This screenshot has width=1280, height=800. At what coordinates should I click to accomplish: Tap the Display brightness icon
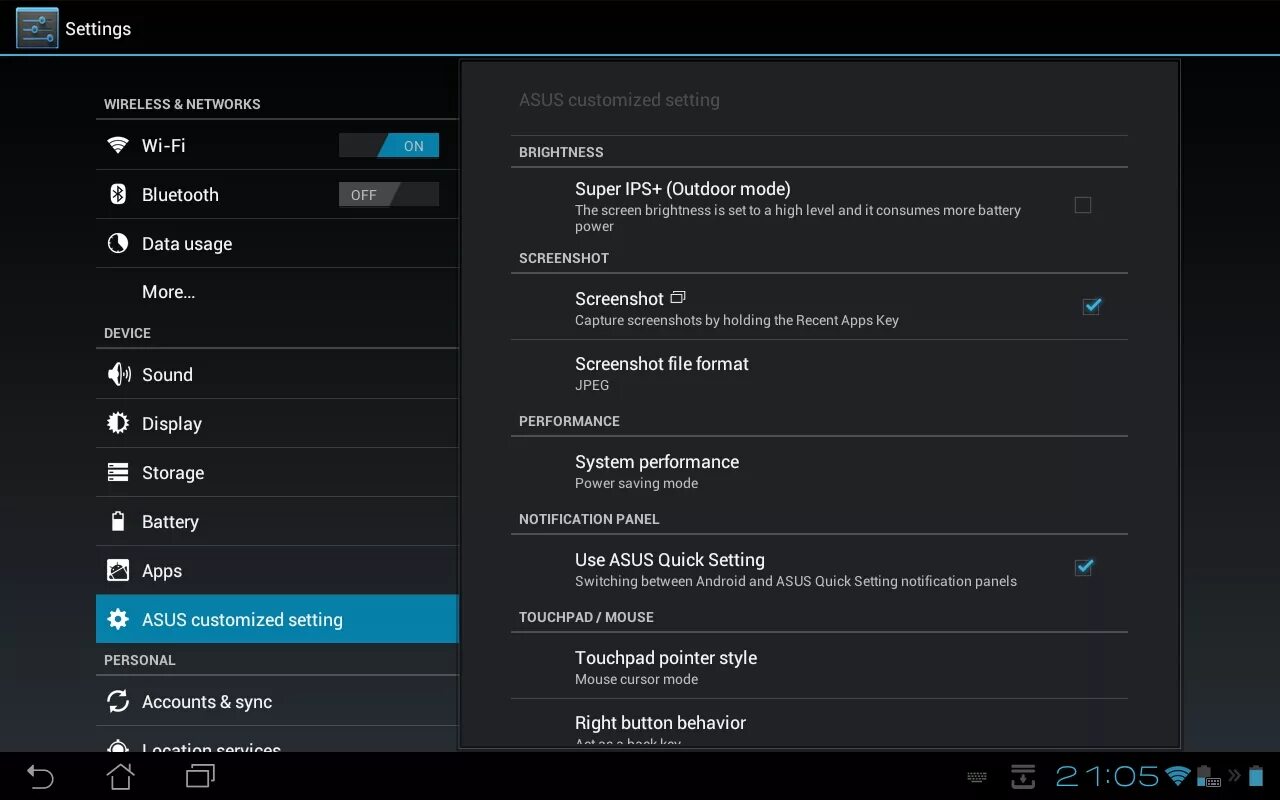(x=118, y=423)
